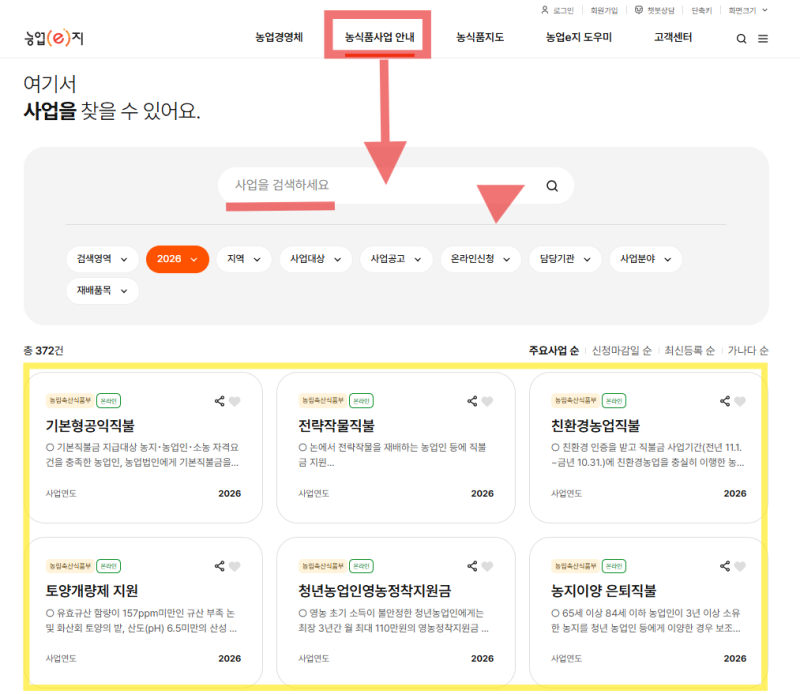This screenshot has width=800, height=694.
Task: Sort results by 최신등록 순
Action: tap(689, 351)
